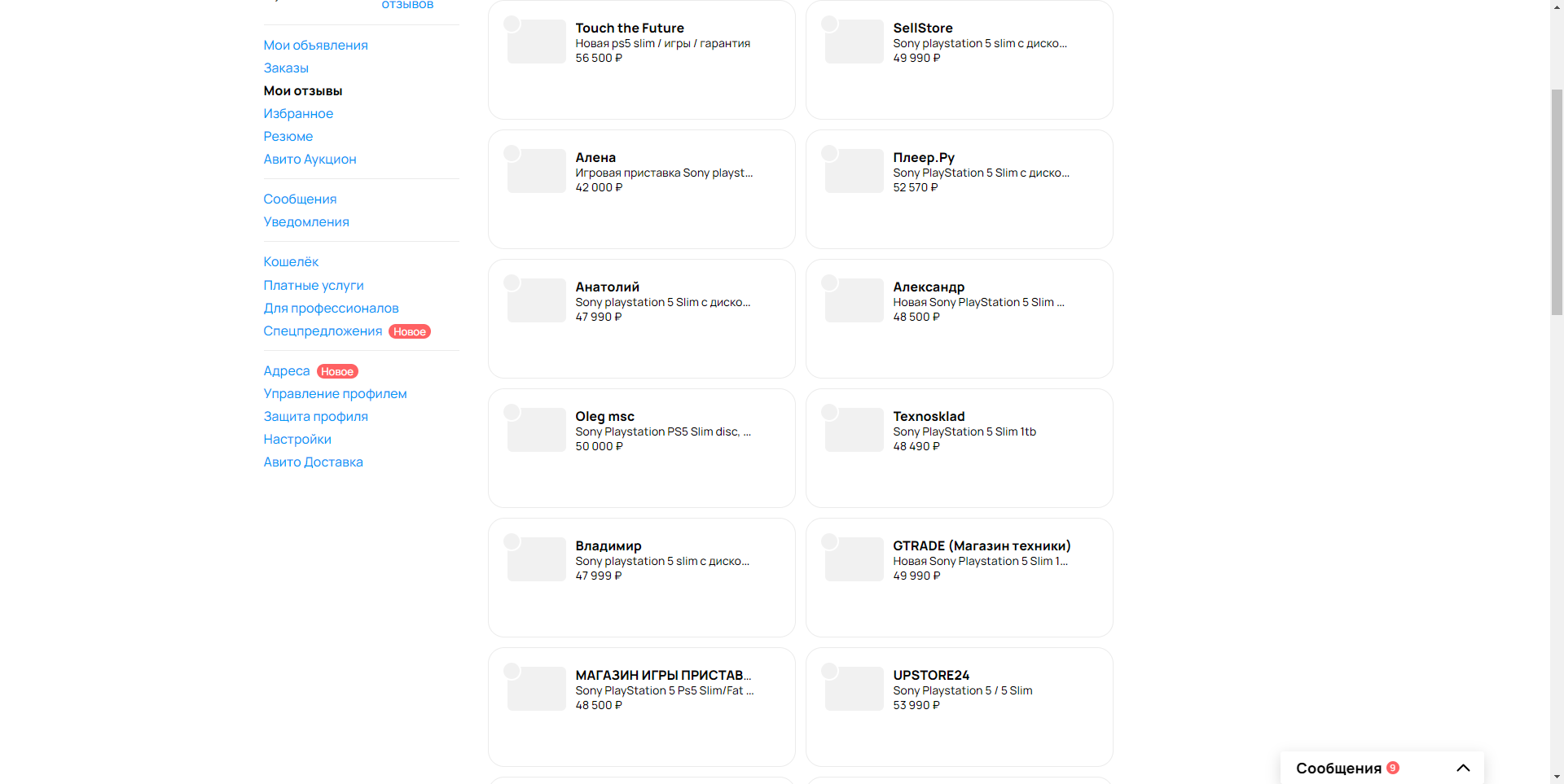The image size is (1564, 784).
Task: Expand Сообщения chat panel chevron
Action: tap(1463, 768)
